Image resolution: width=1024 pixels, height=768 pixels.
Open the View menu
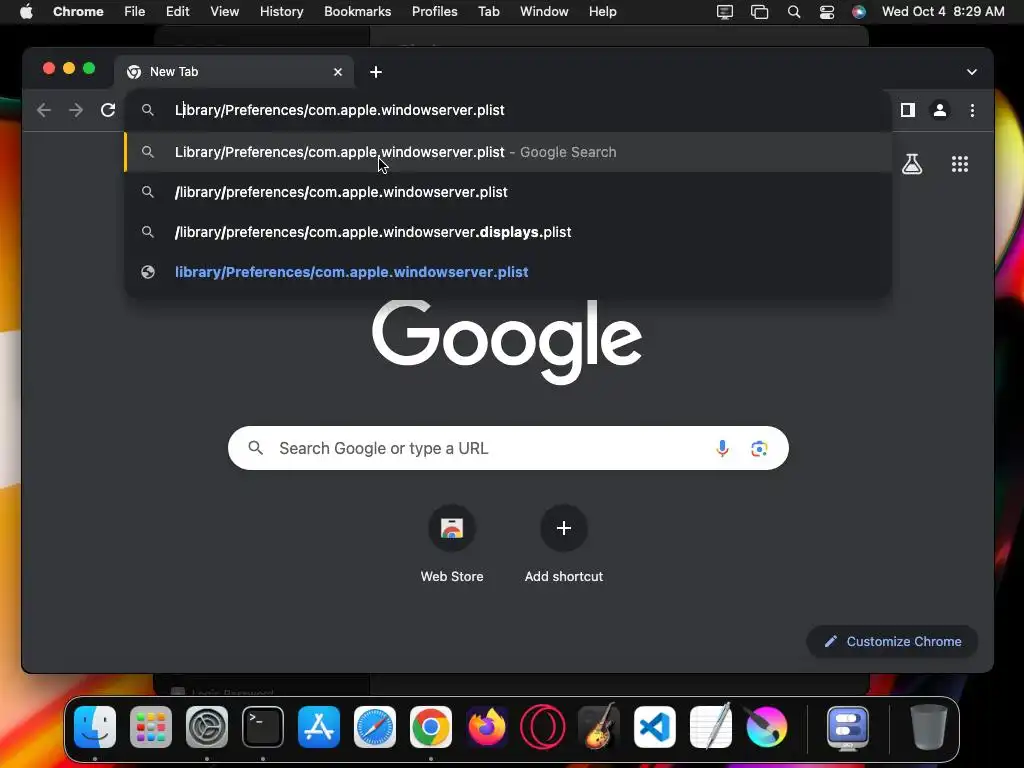pyautogui.click(x=224, y=12)
